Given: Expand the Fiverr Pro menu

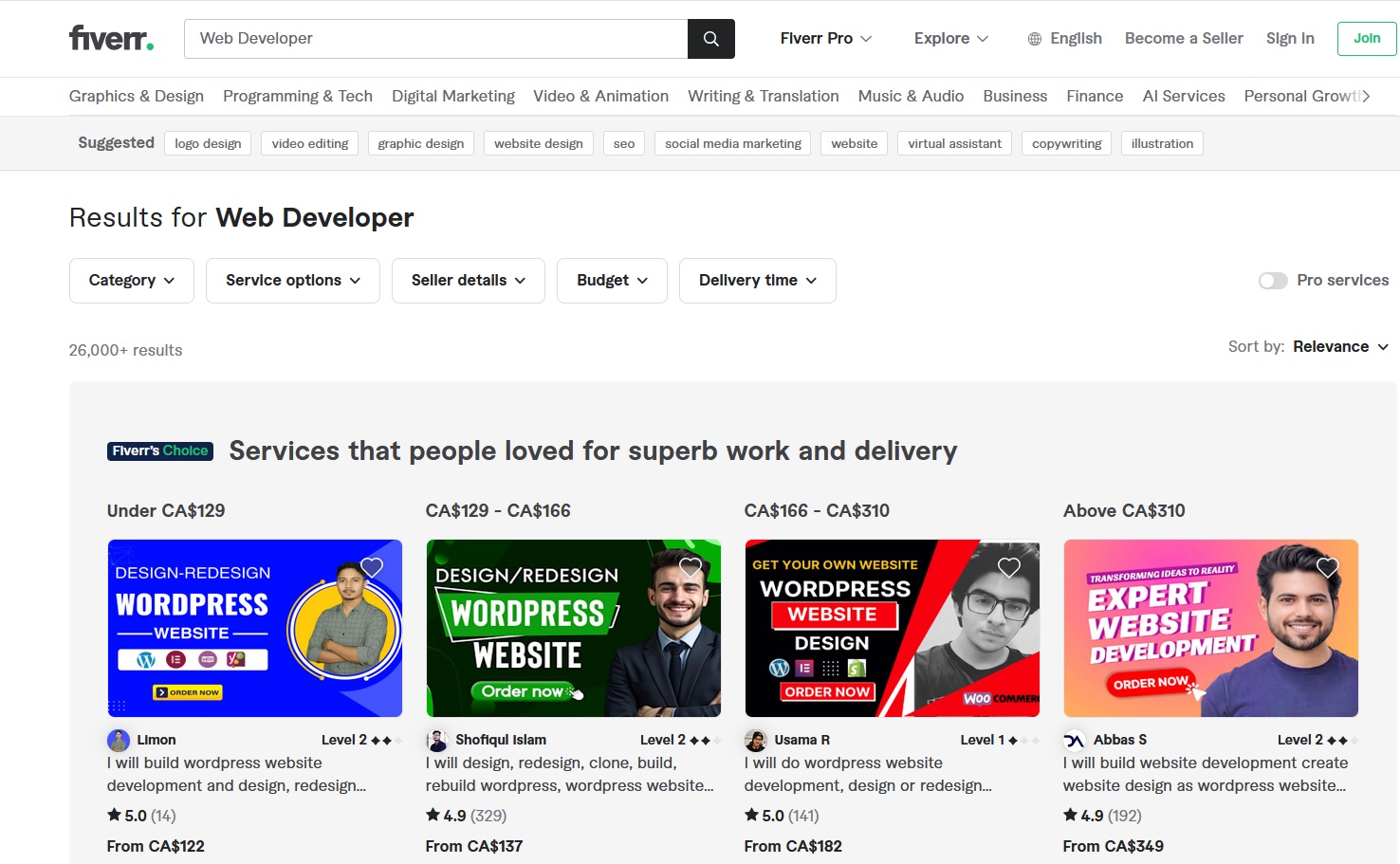Looking at the screenshot, I should pyautogui.click(x=826, y=38).
